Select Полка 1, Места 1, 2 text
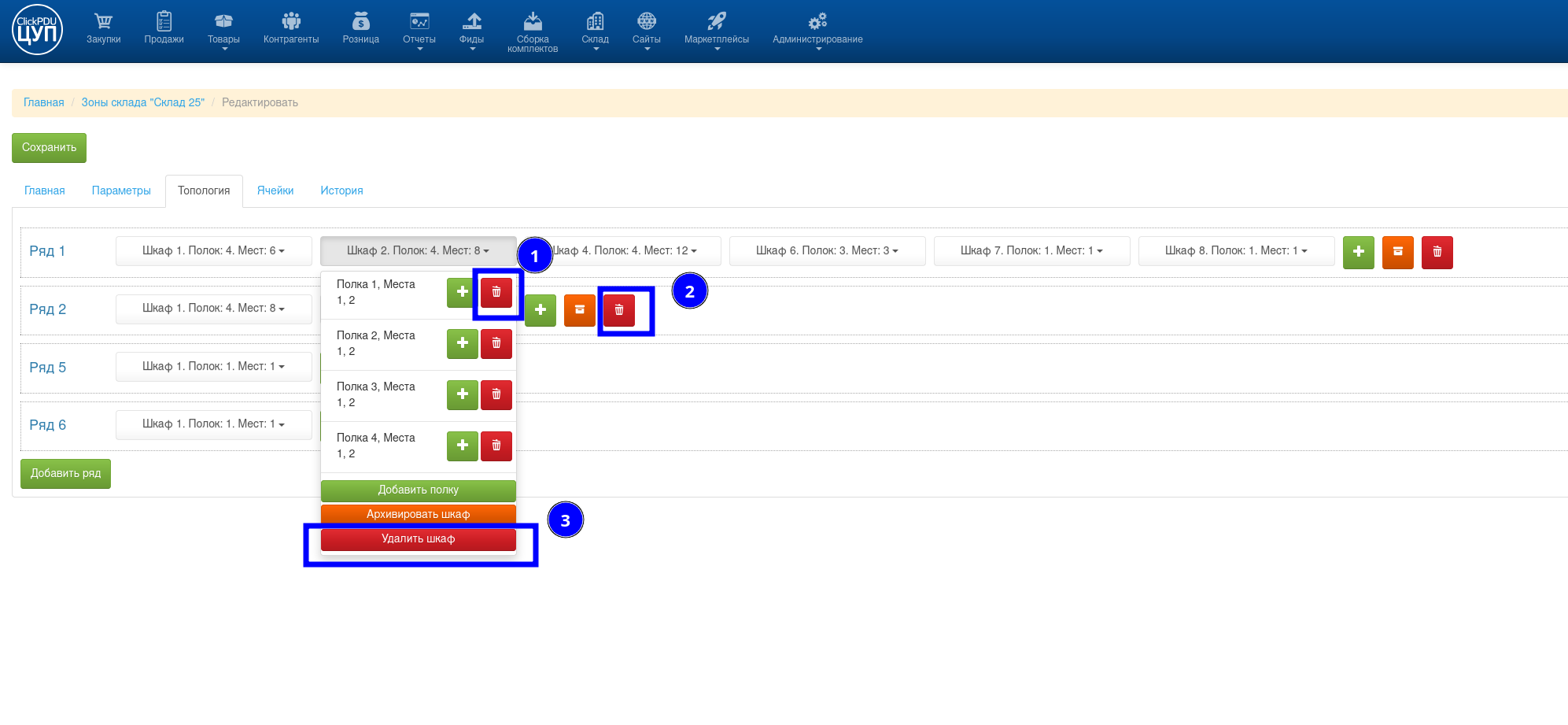This screenshot has width=1568, height=725. click(376, 293)
